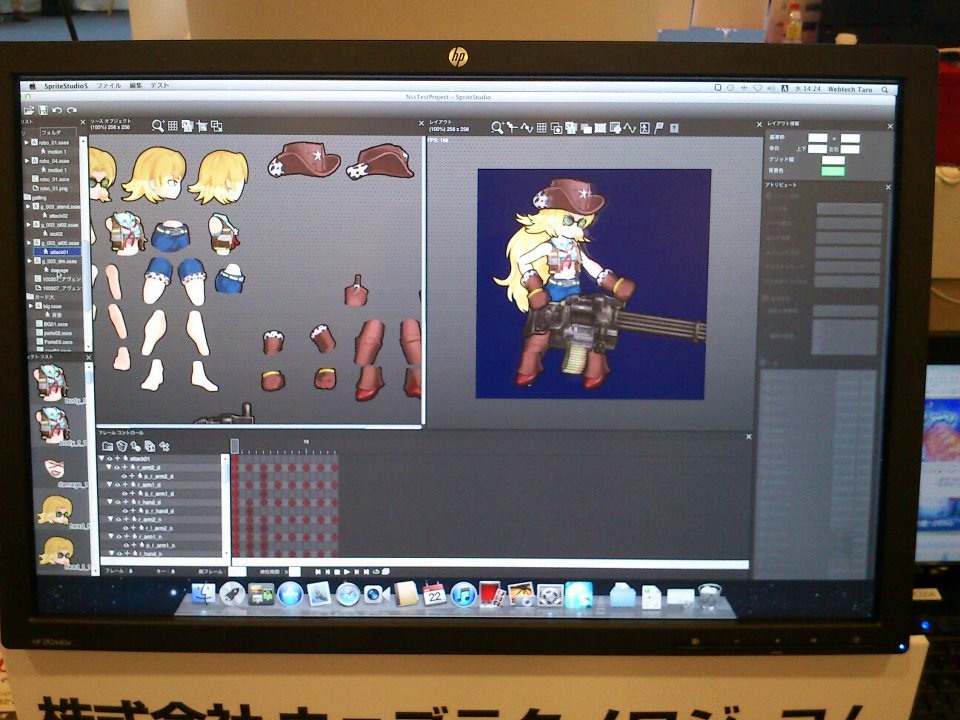Image resolution: width=960 pixels, height=720 pixels.
Task: Toggle visibility eye of p_r_arm1_d row
Action: pyautogui.click(x=124, y=493)
